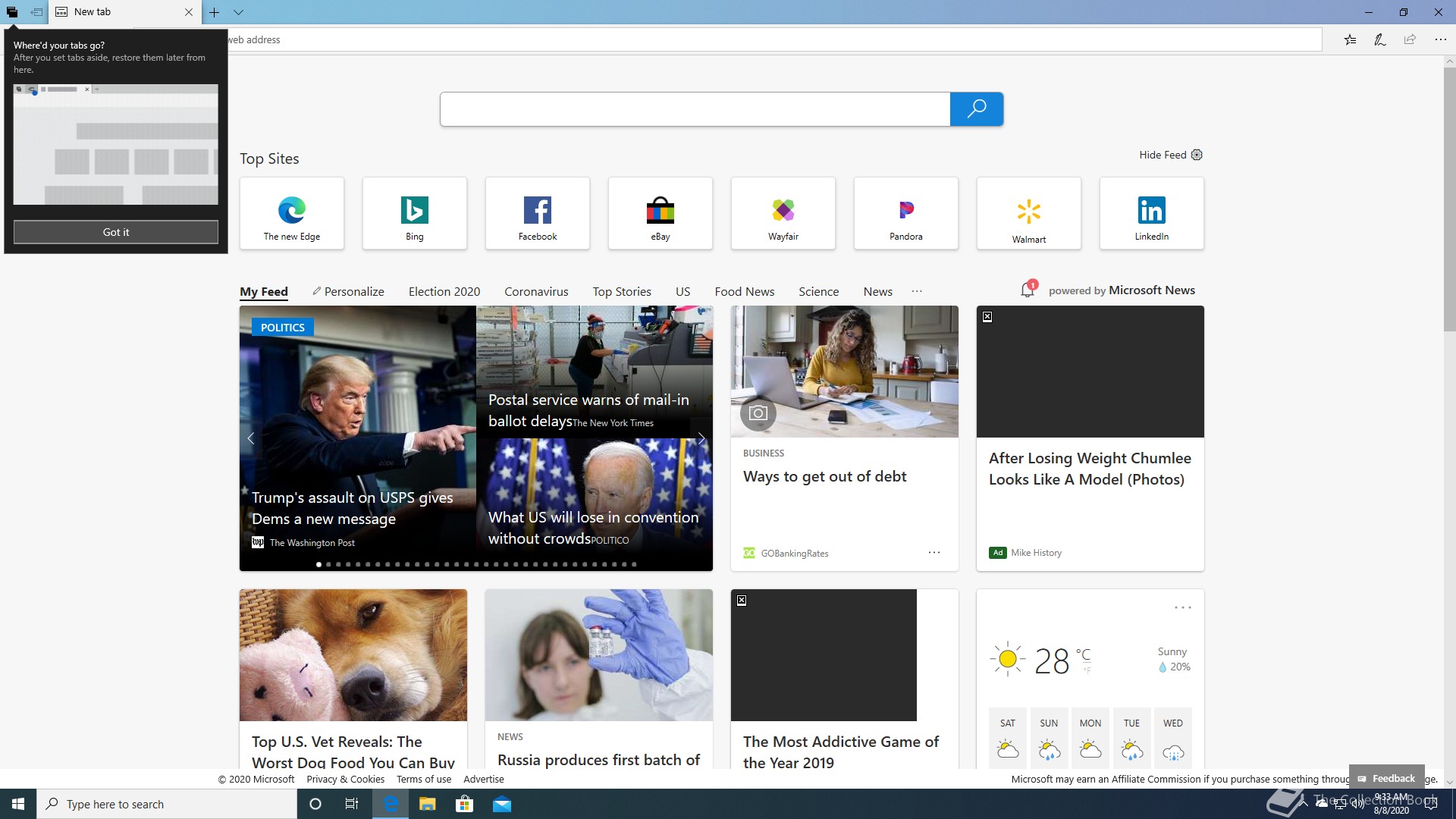Open The new Edge top site tile
The height and width of the screenshot is (819, 1456).
pyautogui.click(x=292, y=213)
